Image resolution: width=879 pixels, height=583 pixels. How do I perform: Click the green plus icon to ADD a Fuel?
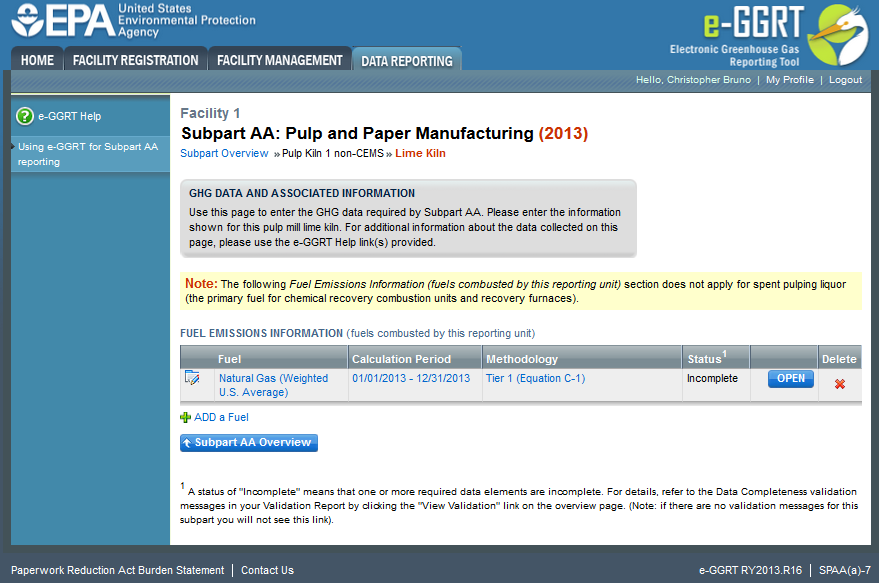(x=186, y=417)
